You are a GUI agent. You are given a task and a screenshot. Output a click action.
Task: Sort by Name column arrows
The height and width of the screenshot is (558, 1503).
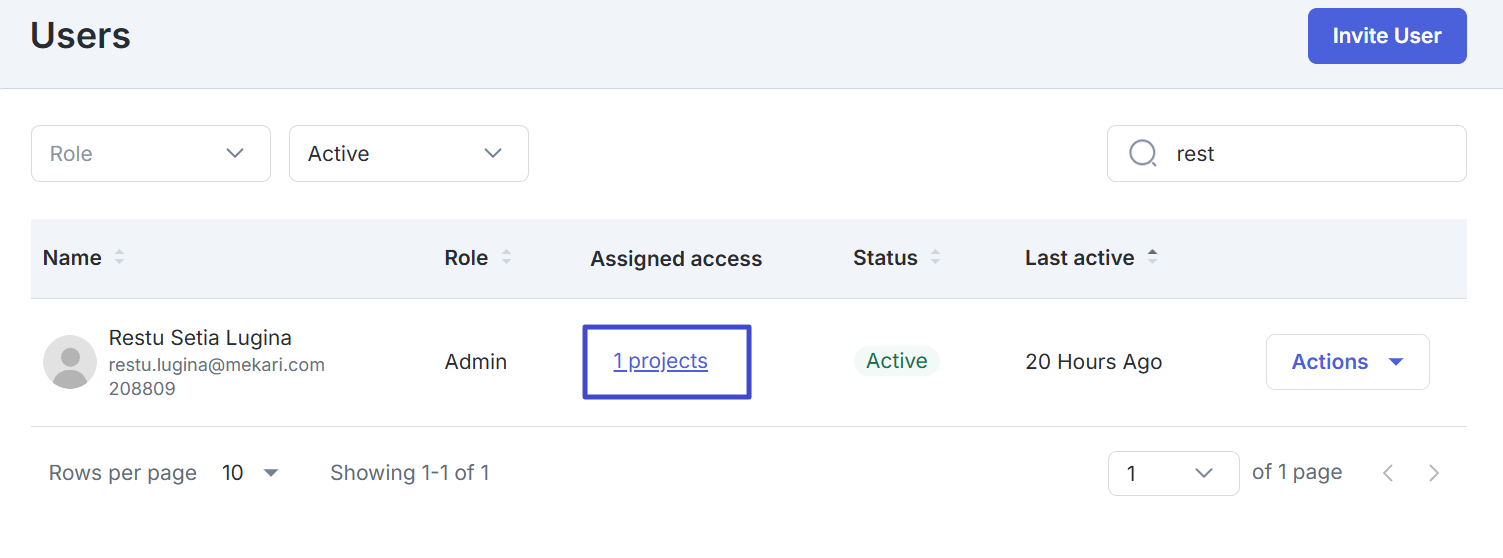[120, 258]
